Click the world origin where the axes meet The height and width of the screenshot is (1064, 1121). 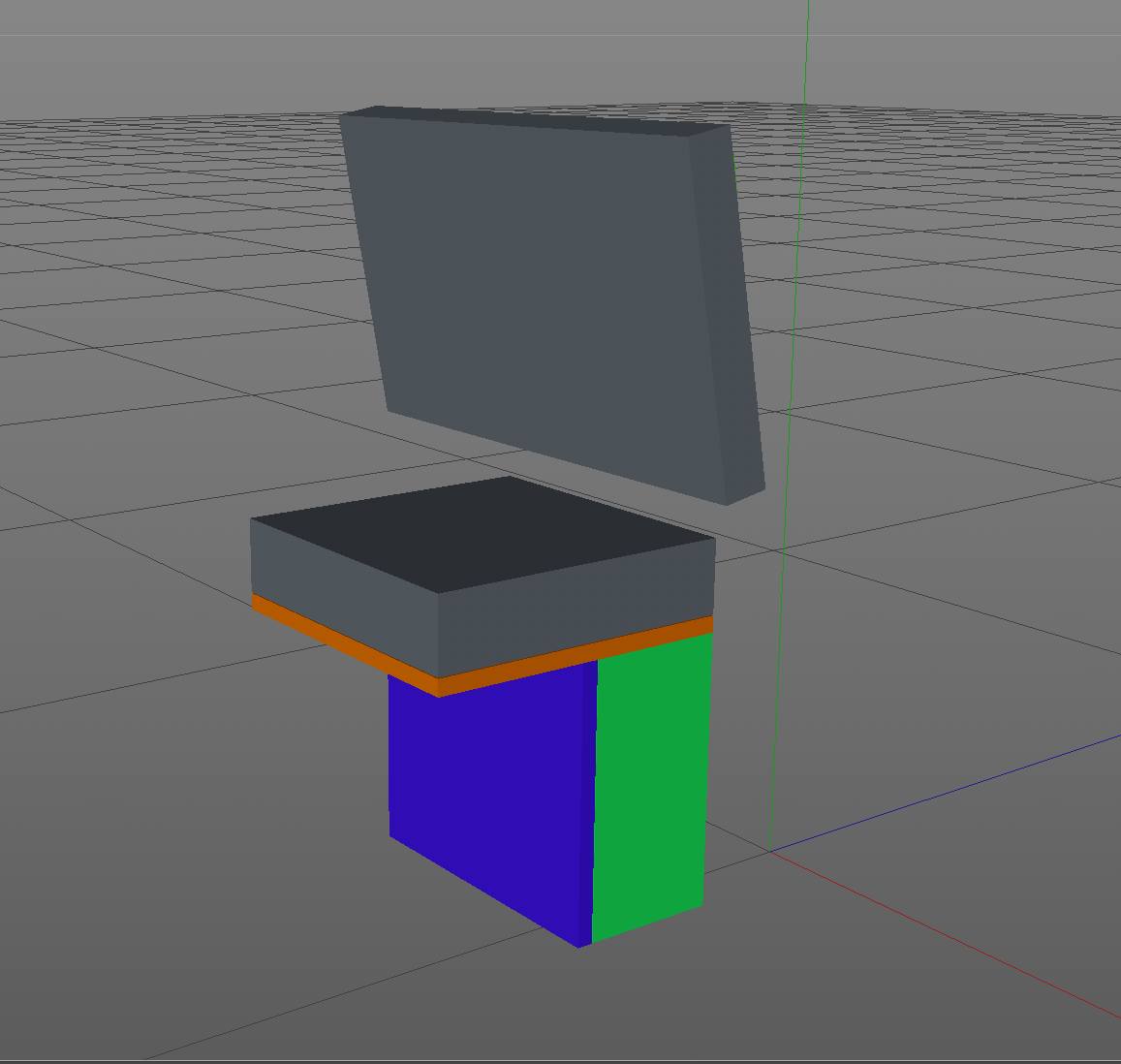click(x=770, y=851)
